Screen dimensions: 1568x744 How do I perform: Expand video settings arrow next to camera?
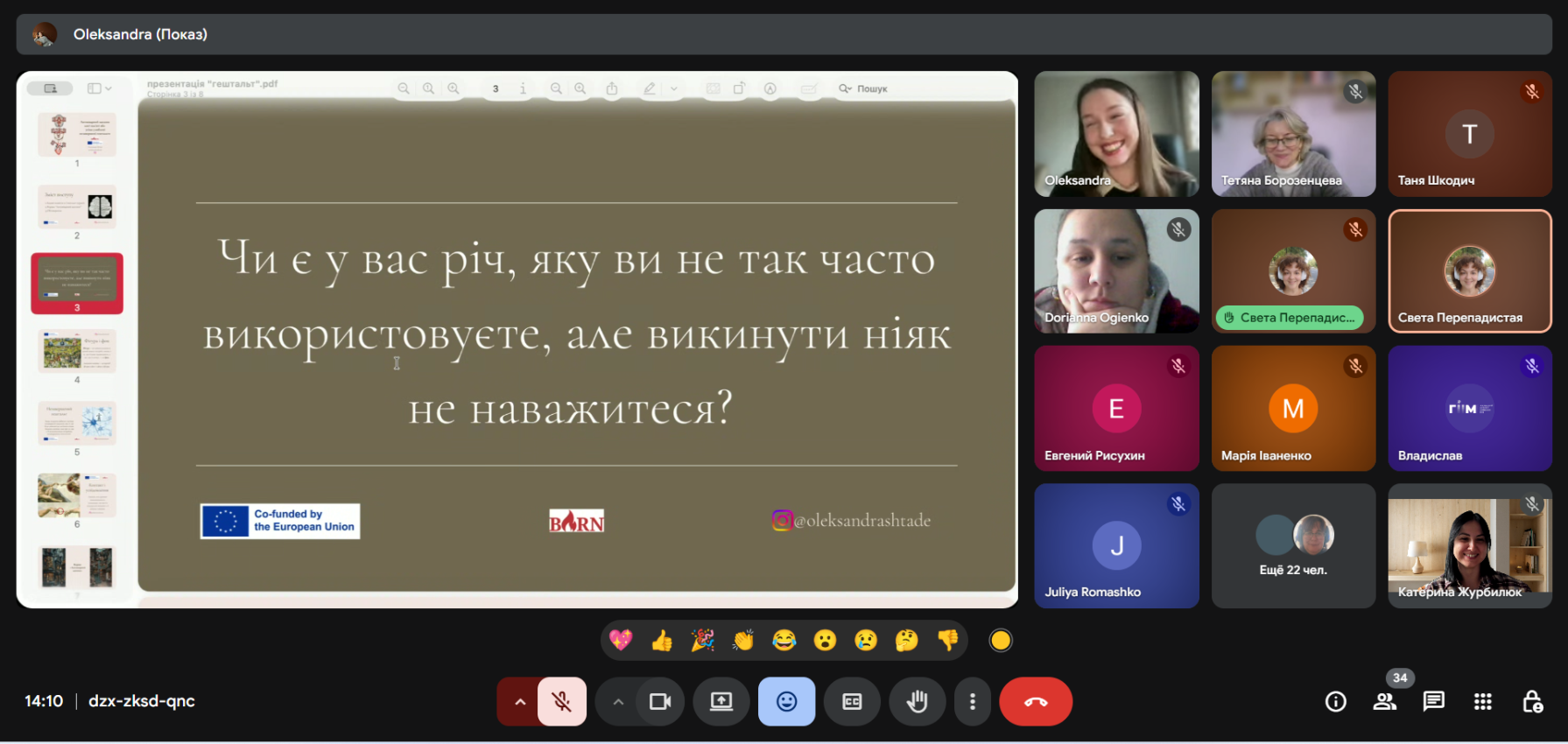click(618, 701)
